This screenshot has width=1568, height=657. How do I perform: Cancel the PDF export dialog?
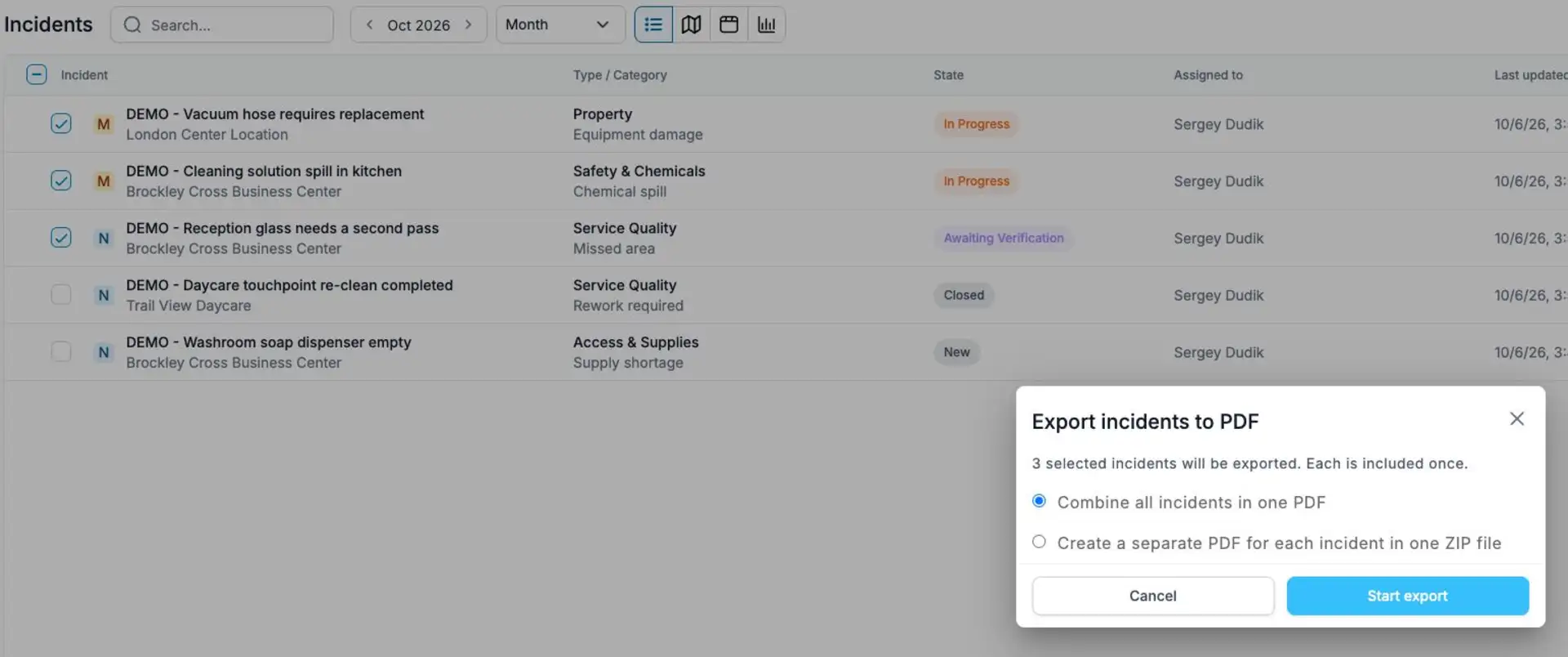pos(1152,596)
